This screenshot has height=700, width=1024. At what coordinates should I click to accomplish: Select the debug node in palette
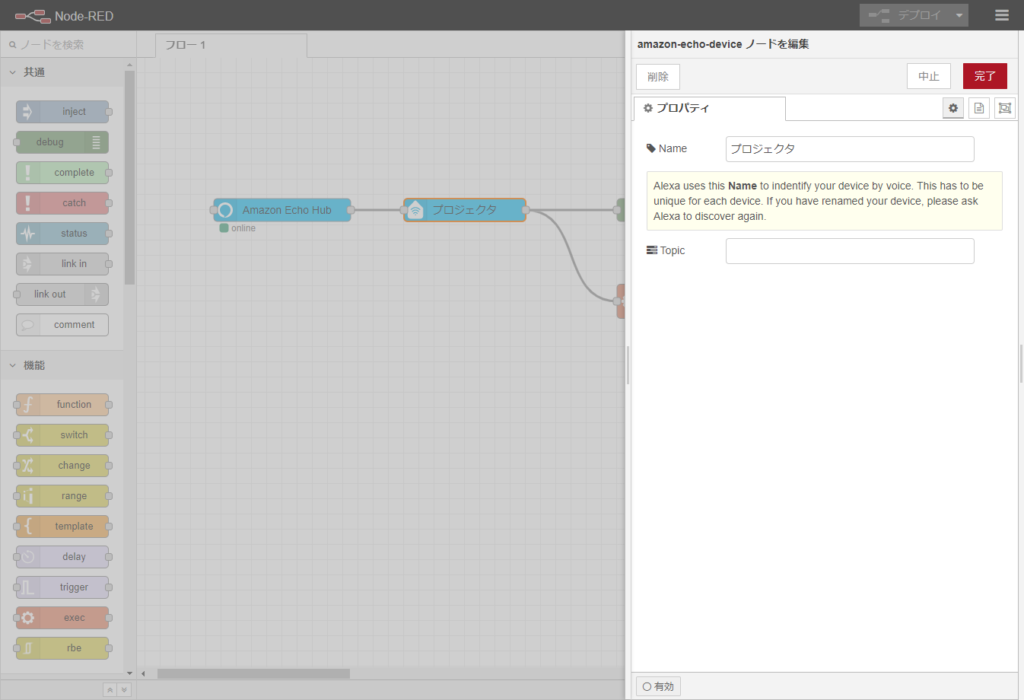[x=62, y=142]
